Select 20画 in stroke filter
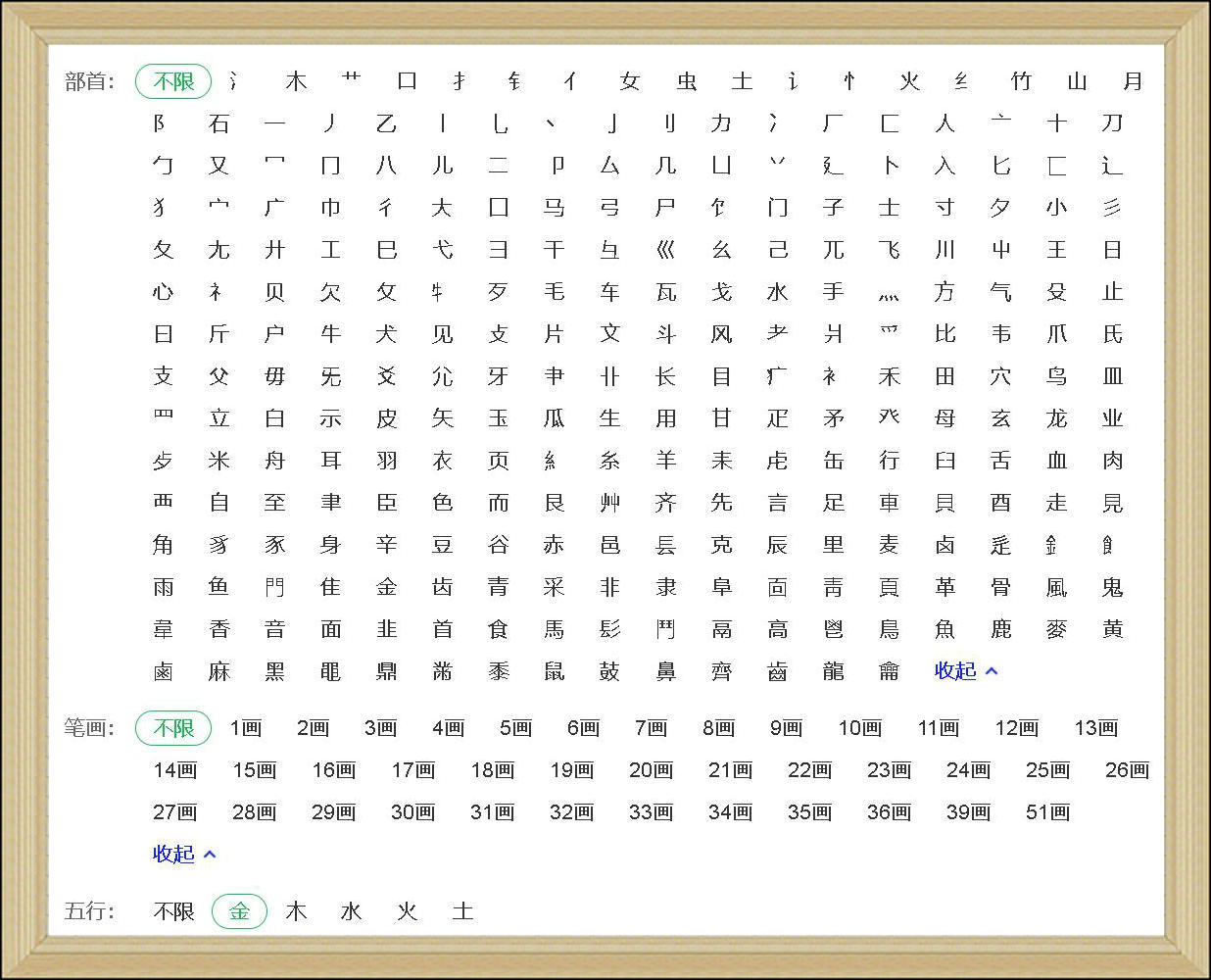The image size is (1211, 980). coord(651,770)
